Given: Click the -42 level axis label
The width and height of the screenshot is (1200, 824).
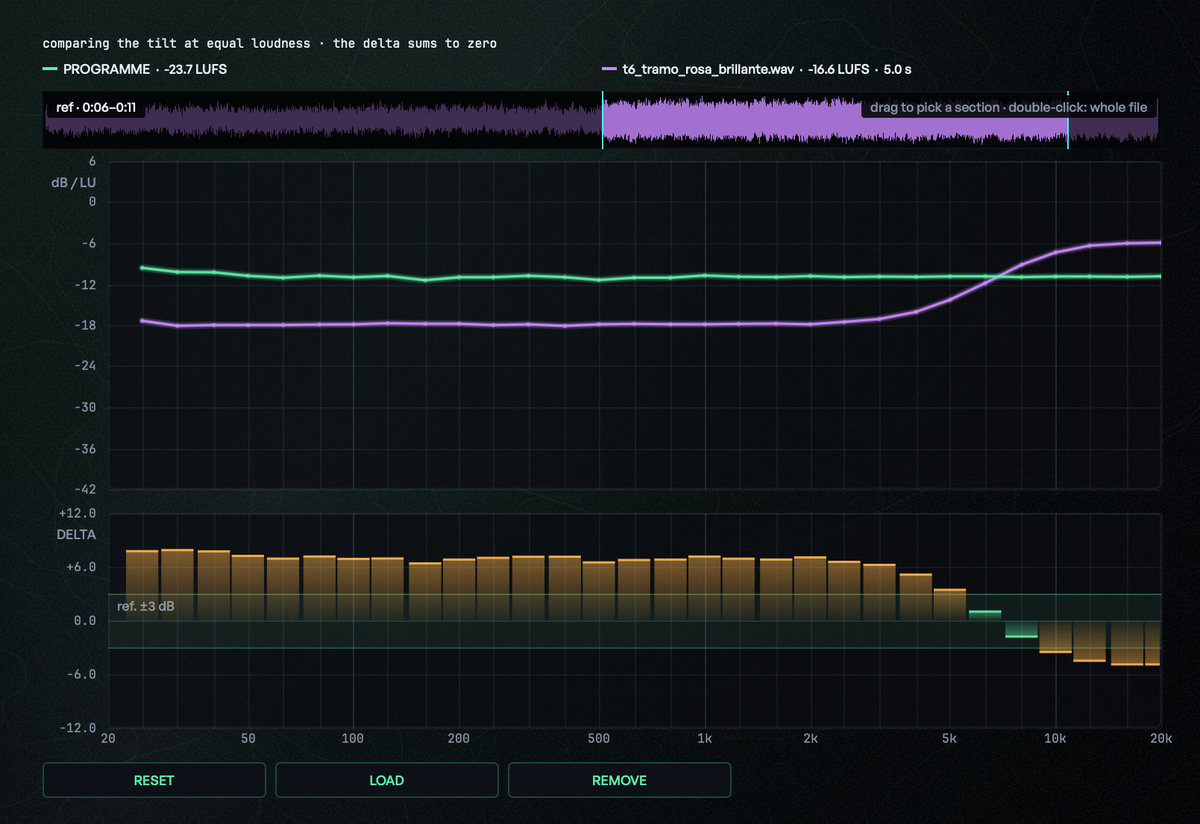Looking at the screenshot, I should [84, 489].
